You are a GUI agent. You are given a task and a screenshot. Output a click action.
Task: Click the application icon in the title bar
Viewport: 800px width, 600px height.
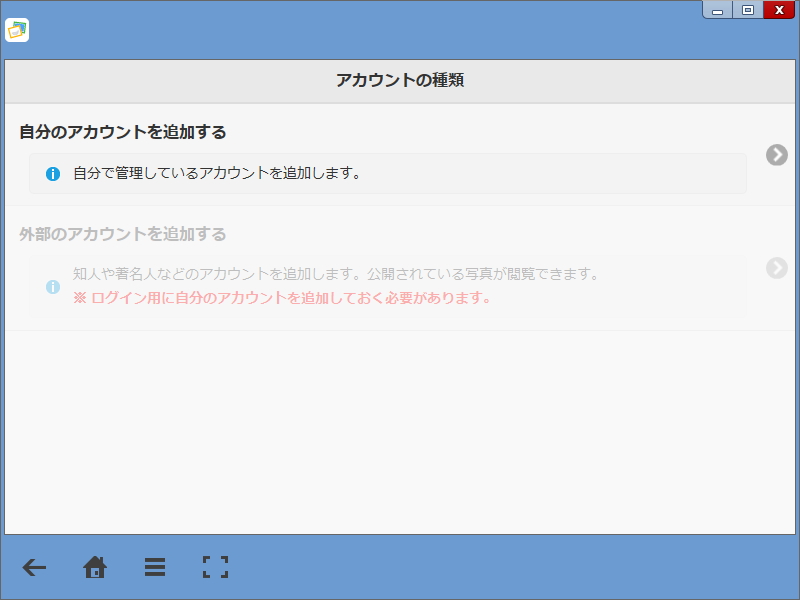16,31
